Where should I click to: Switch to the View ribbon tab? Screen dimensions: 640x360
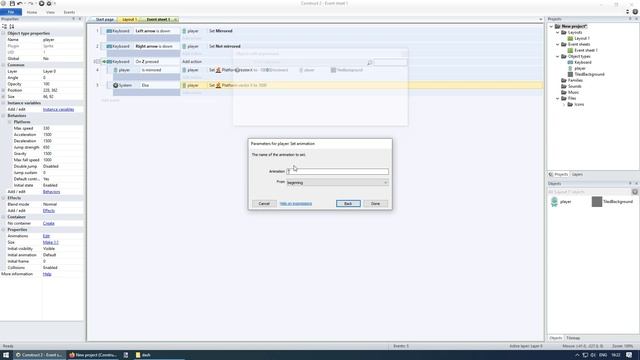click(50, 12)
